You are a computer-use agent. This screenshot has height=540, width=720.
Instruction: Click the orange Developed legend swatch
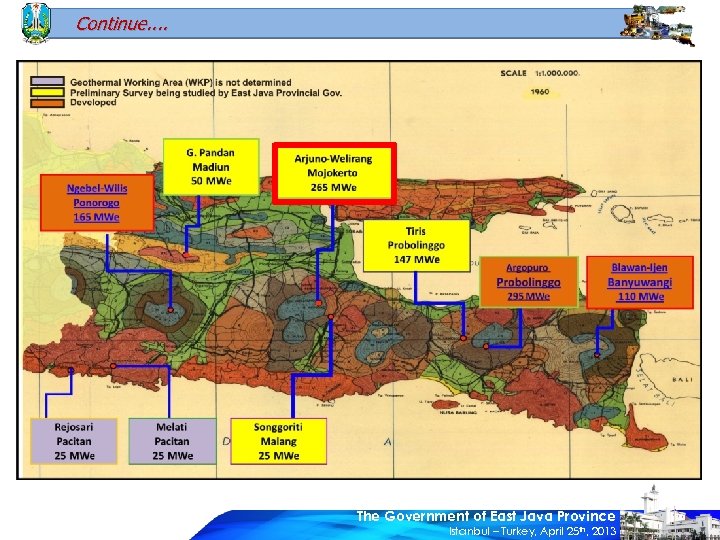[x=47, y=103]
